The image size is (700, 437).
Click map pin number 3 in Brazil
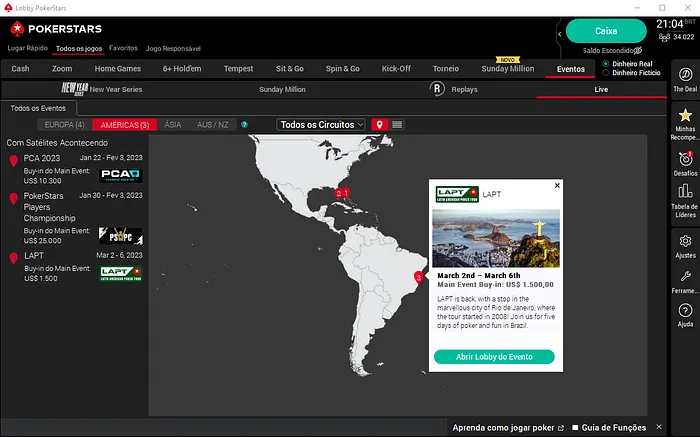click(418, 277)
